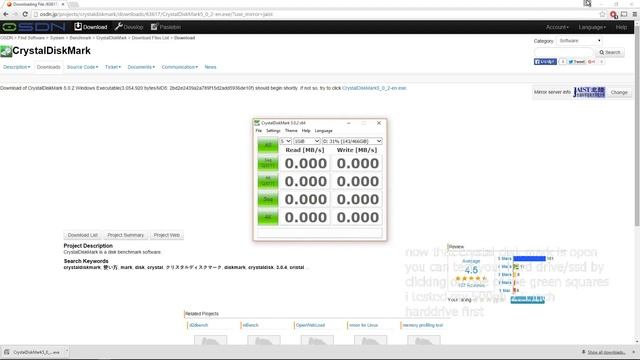The width and height of the screenshot is (640, 360).
Task: Open the browser menu icon
Action: pos(635,14)
